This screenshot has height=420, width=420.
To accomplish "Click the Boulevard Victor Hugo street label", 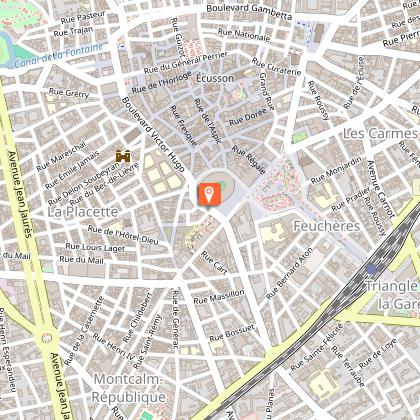I will coord(153,134).
